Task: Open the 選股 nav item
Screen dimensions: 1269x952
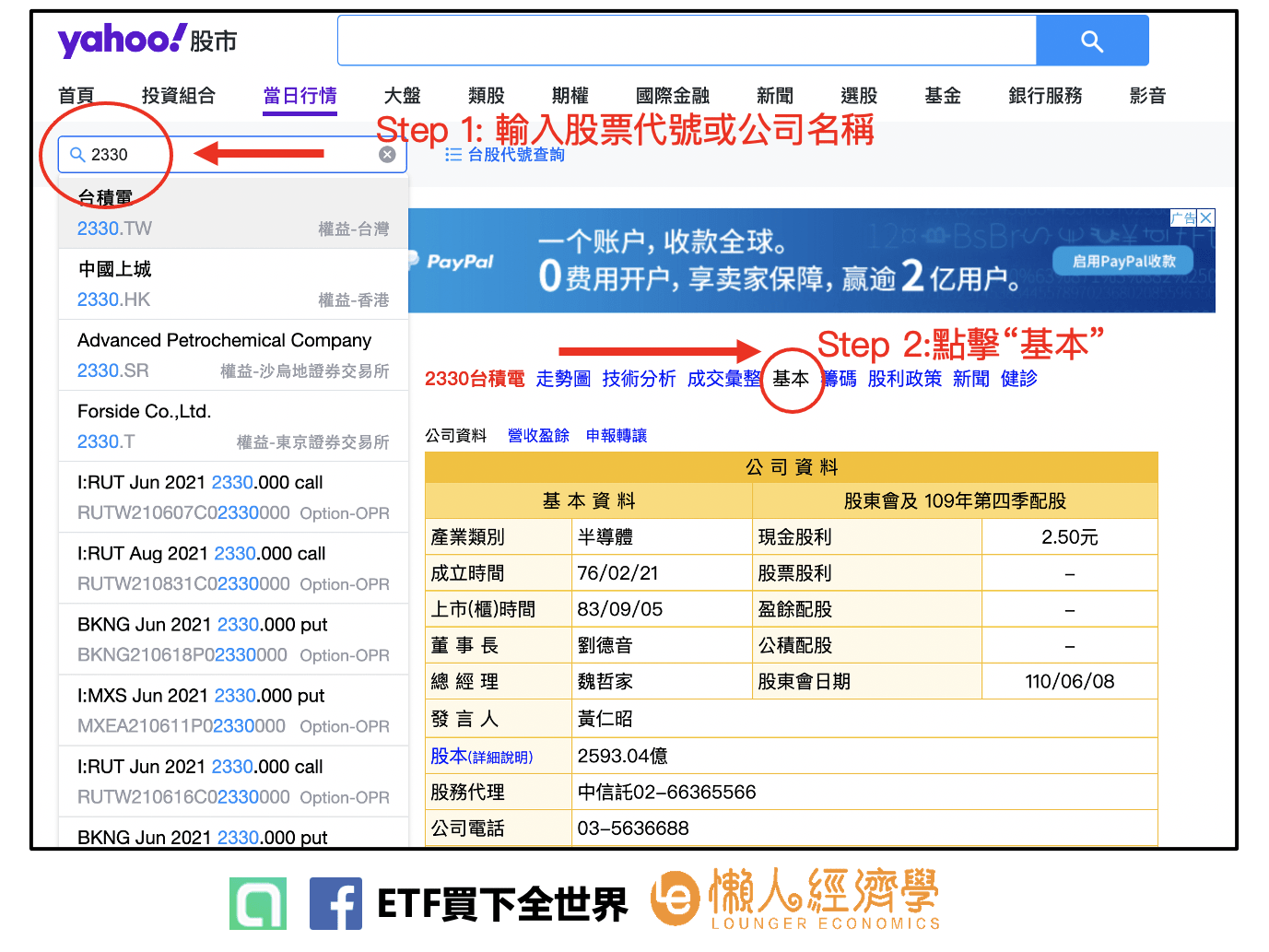Action: [859, 96]
